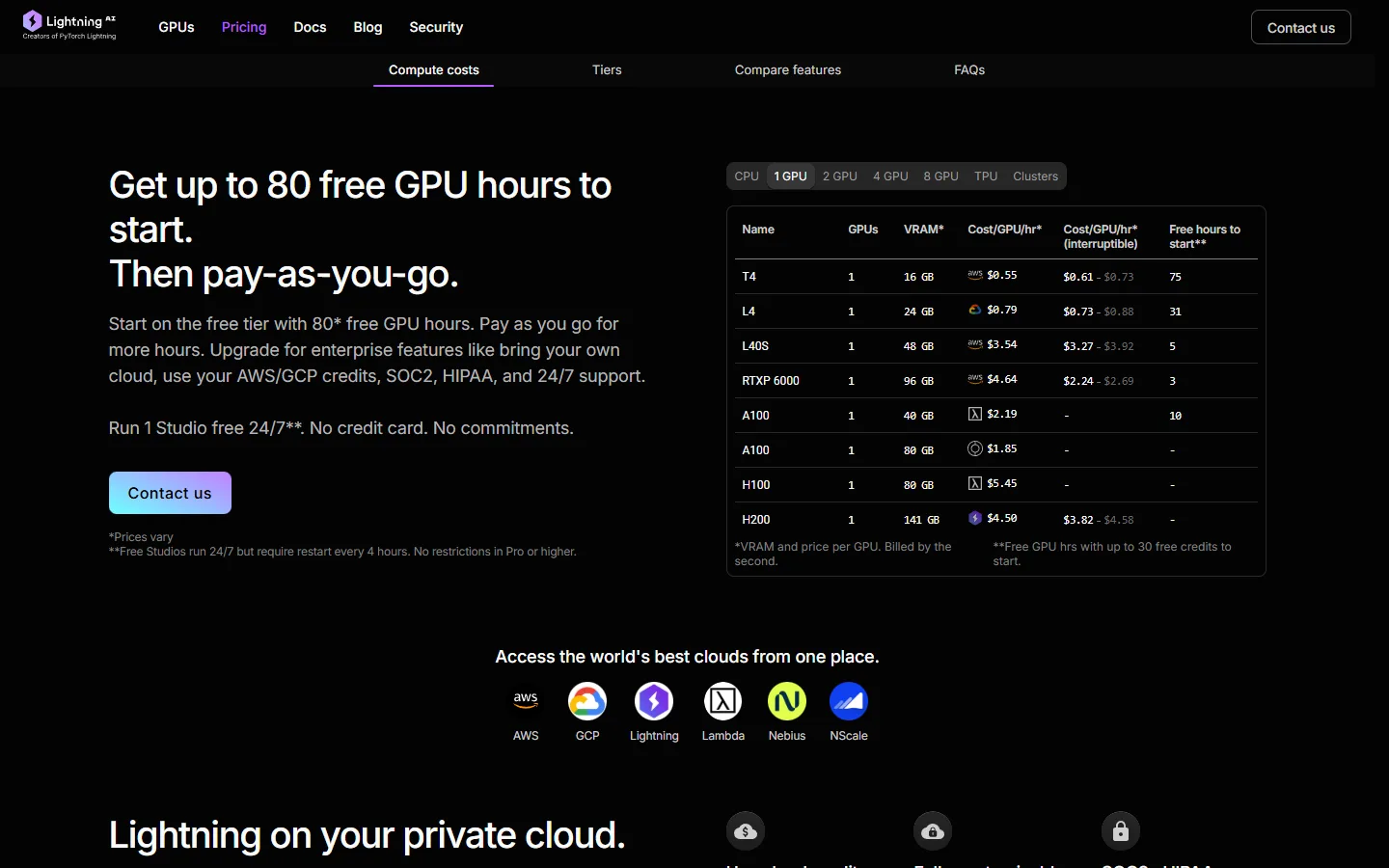
Task: Open the Security page
Action: (436, 27)
